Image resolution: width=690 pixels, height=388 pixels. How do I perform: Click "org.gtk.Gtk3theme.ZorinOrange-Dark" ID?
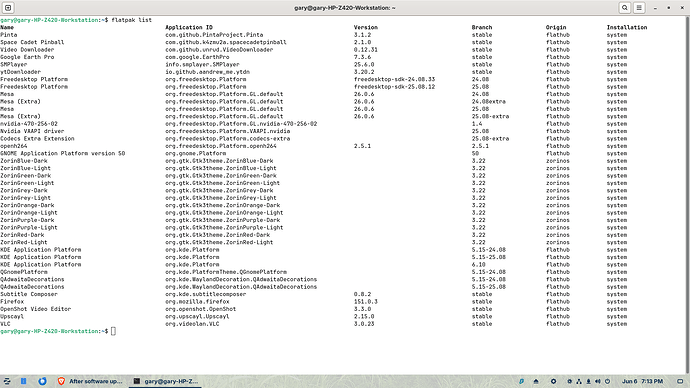pos(223,205)
